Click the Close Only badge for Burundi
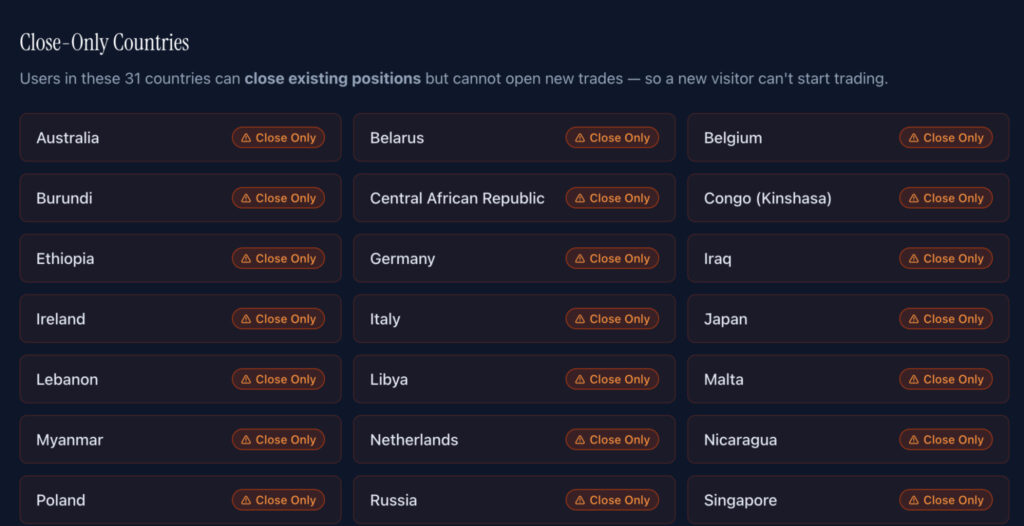Viewport: 1024px width, 526px height. point(278,198)
